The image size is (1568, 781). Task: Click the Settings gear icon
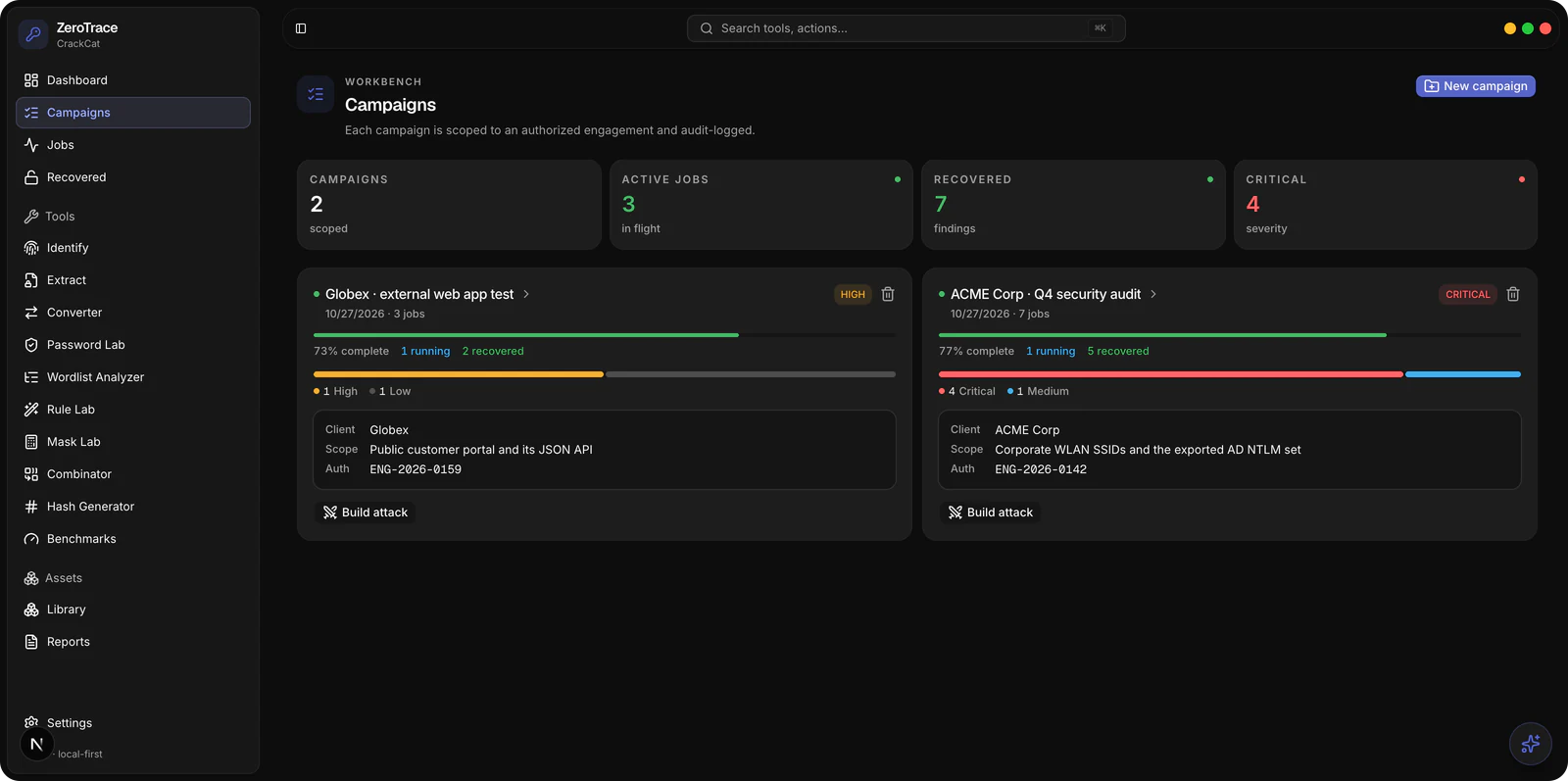tap(31, 722)
